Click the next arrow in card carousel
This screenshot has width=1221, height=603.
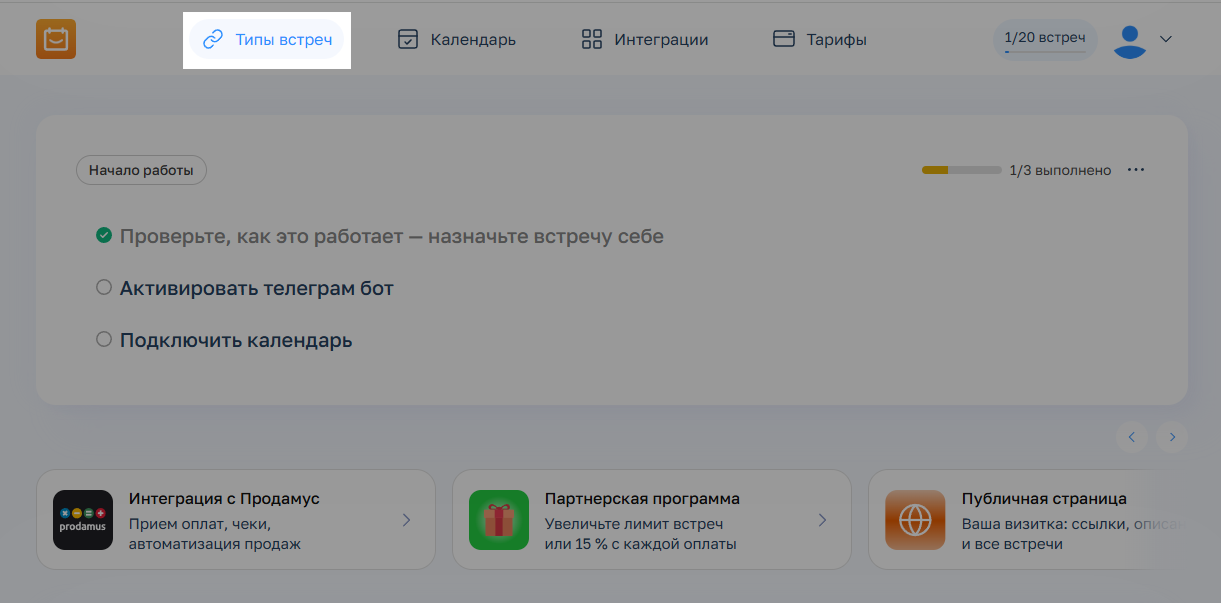click(1172, 437)
